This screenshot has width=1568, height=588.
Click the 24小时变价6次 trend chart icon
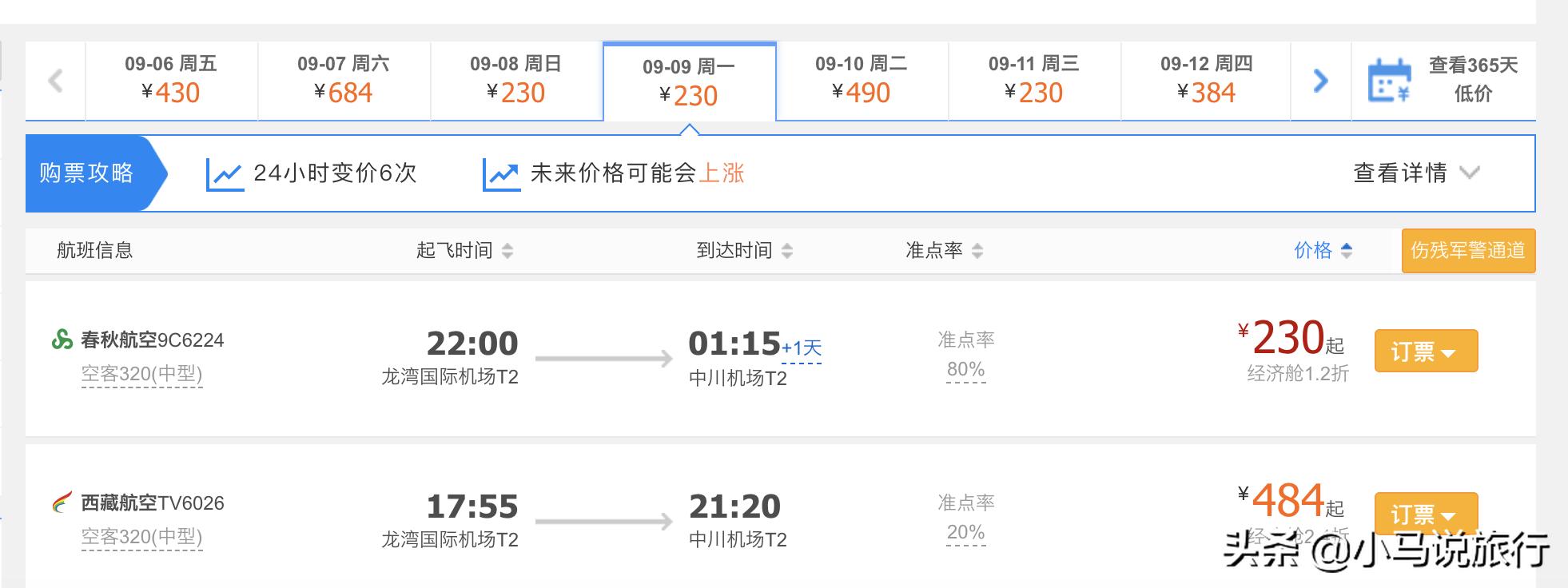(226, 173)
